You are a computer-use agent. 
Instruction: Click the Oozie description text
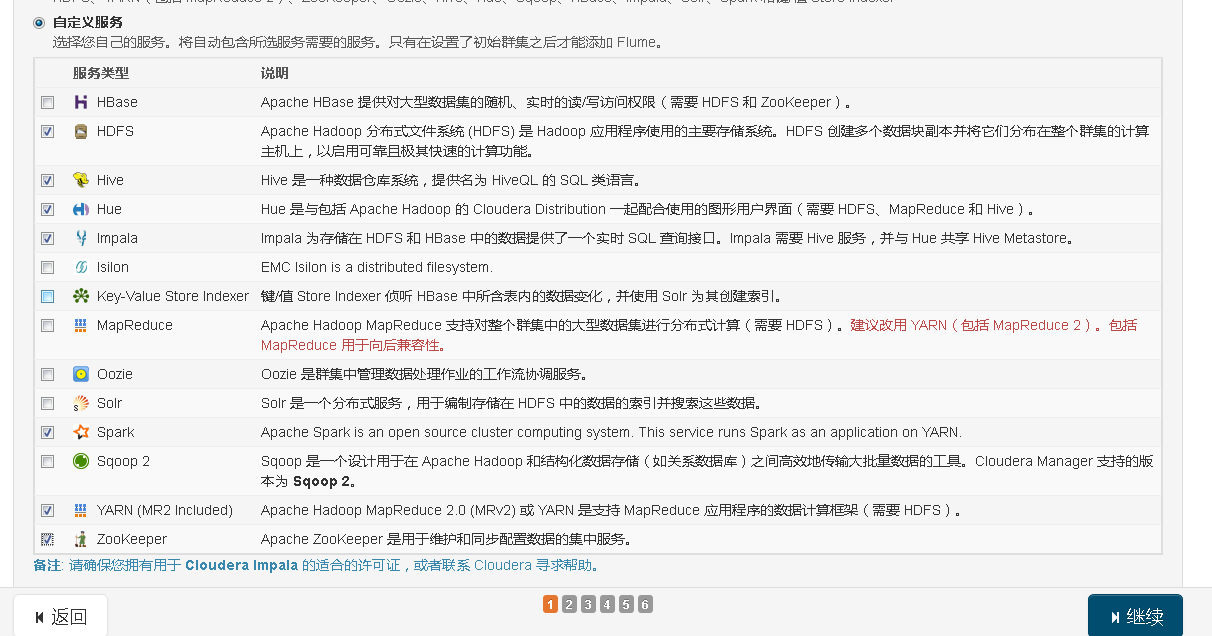coord(424,374)
